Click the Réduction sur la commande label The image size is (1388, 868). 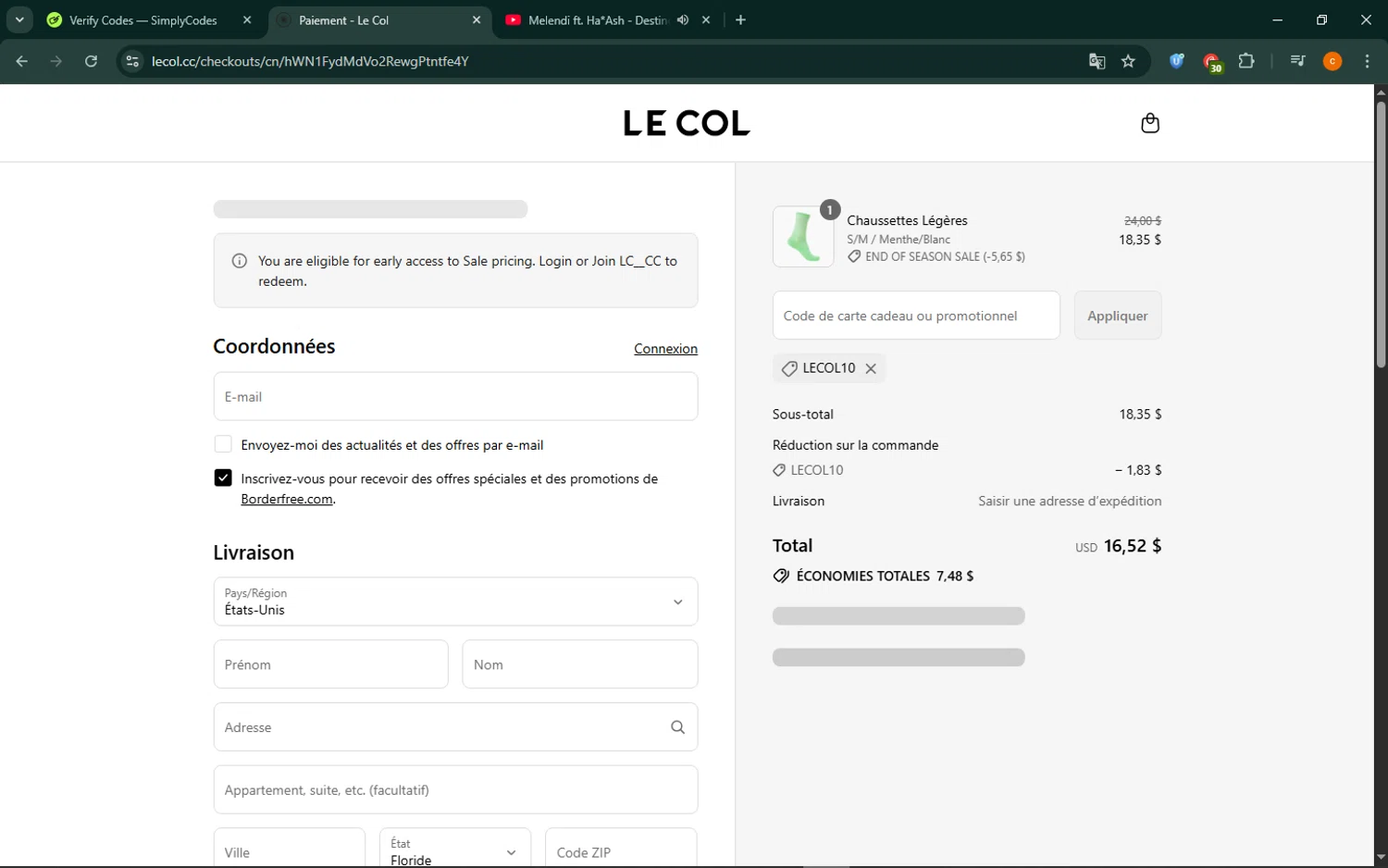[x=855, y=445]
